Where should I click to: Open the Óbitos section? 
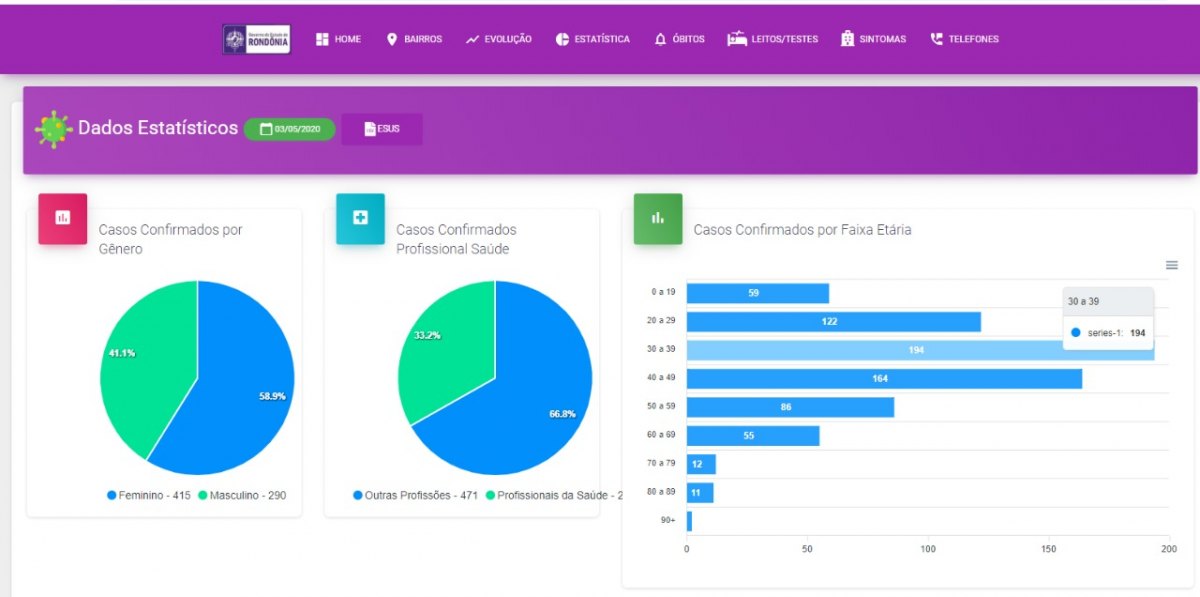pos(679,39)
